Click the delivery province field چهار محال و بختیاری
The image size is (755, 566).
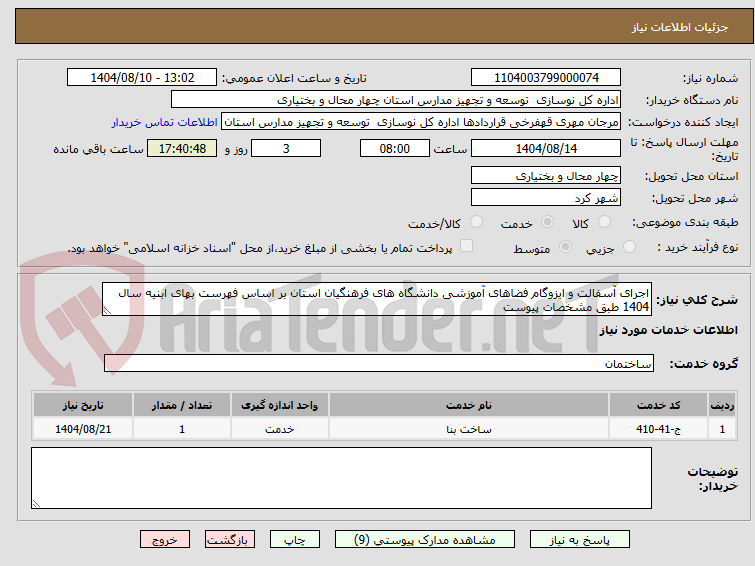click(546, 175)
